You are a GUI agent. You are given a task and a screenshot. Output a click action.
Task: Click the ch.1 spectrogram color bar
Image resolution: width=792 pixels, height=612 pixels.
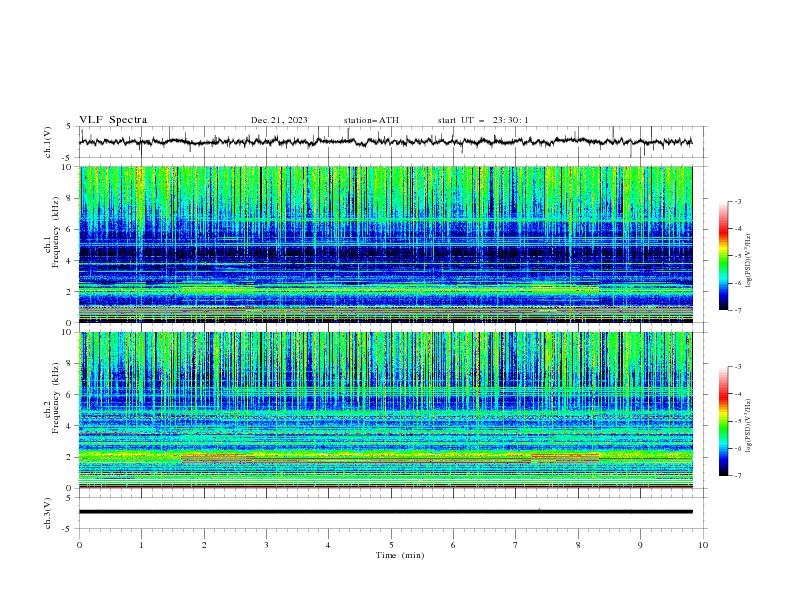coord(724,255)
